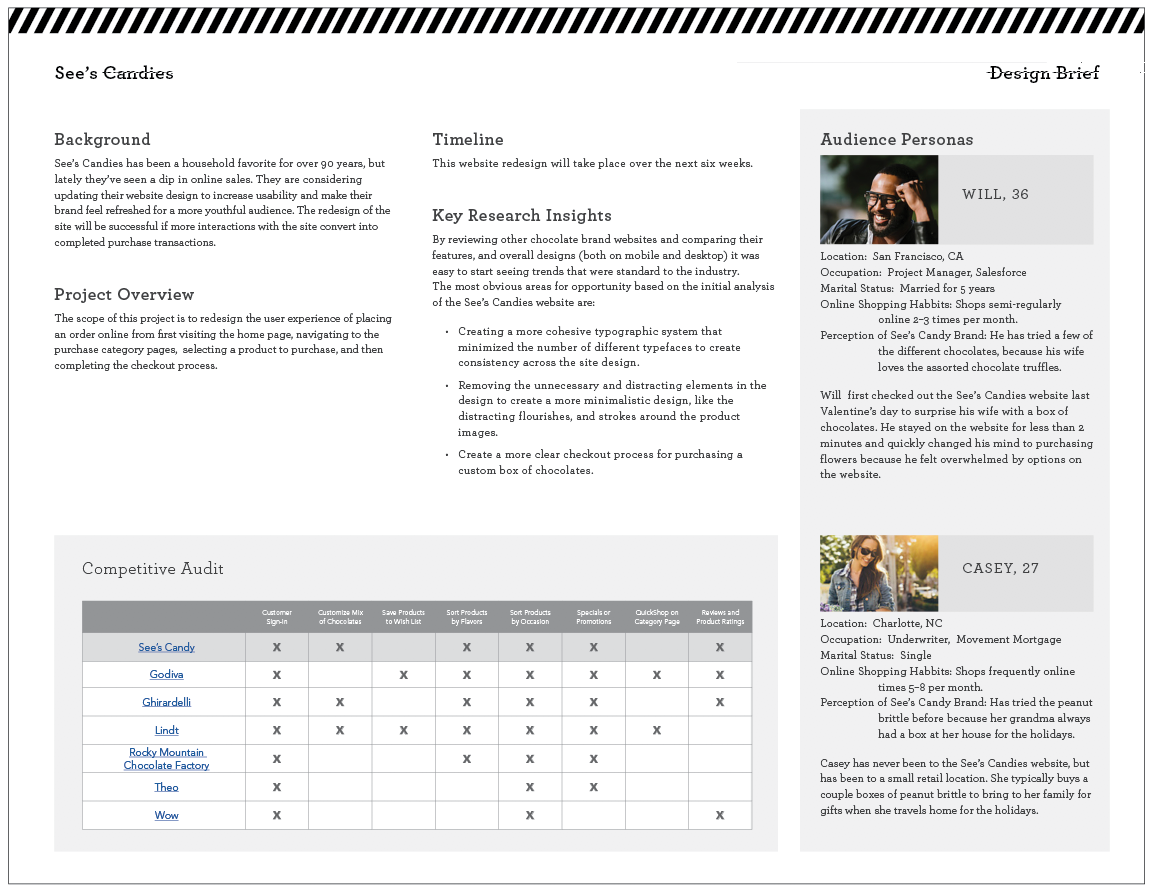The height and width of the screenshot is (892, 1152).
Task: Open the Lindt competitor link
Action: 166,730
